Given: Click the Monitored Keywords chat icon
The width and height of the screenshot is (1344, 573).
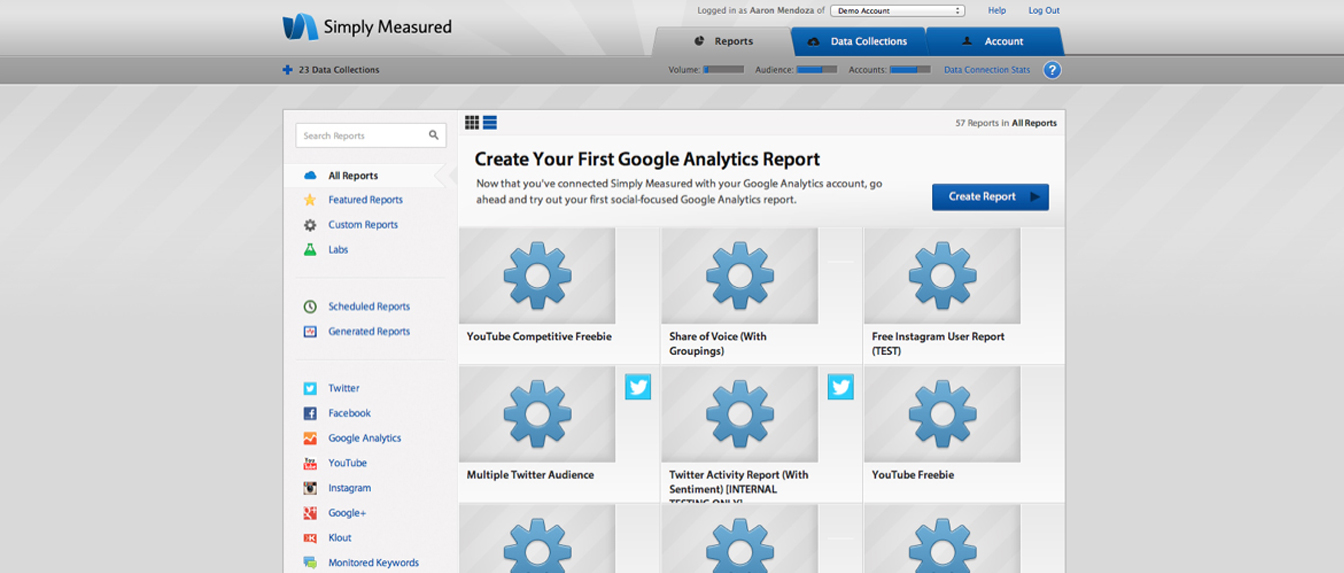Looking at the screenshot, I should [310, 563].
